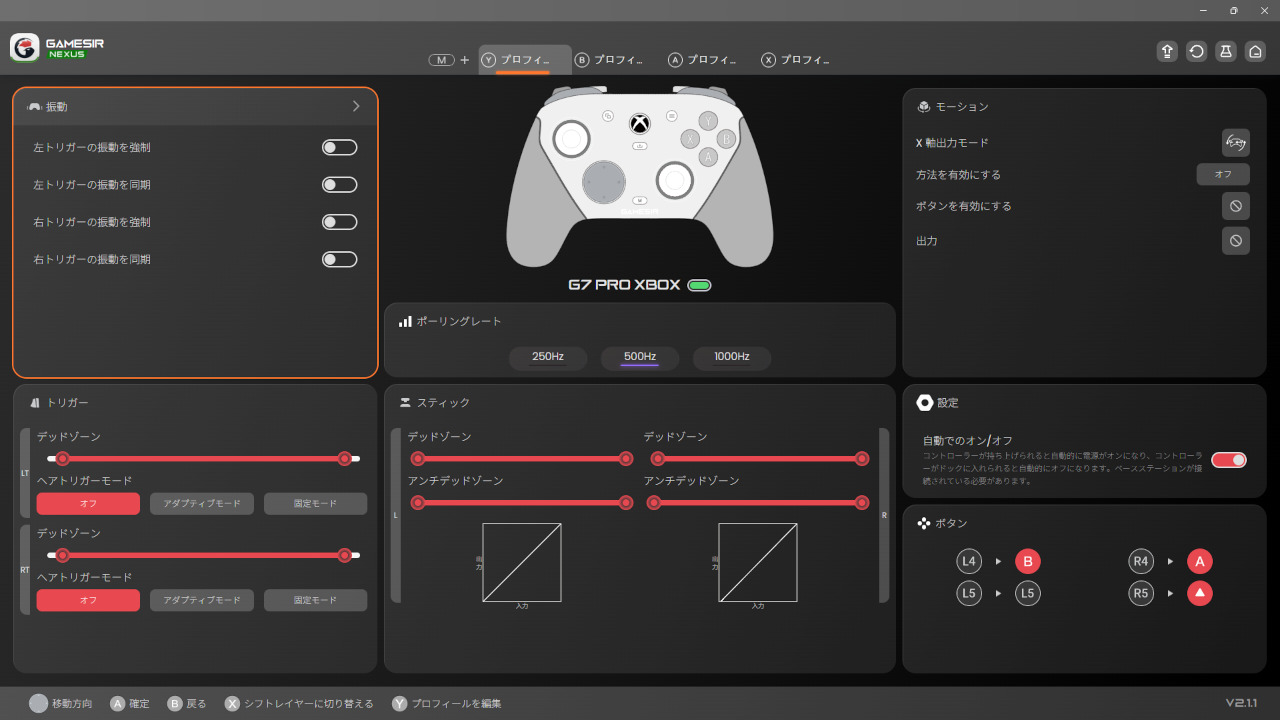Open the モーション panel header
The height and width of the screenshot is (720, 1280).
953,107
